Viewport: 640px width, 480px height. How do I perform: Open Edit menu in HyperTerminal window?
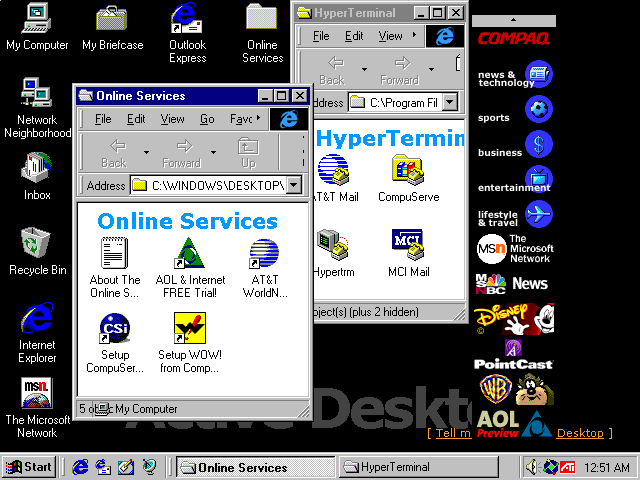354,36
